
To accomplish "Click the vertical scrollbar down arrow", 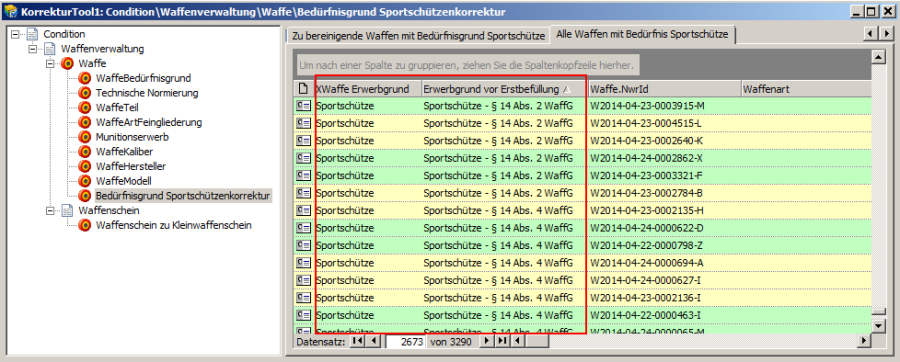I will click(878, 326).
